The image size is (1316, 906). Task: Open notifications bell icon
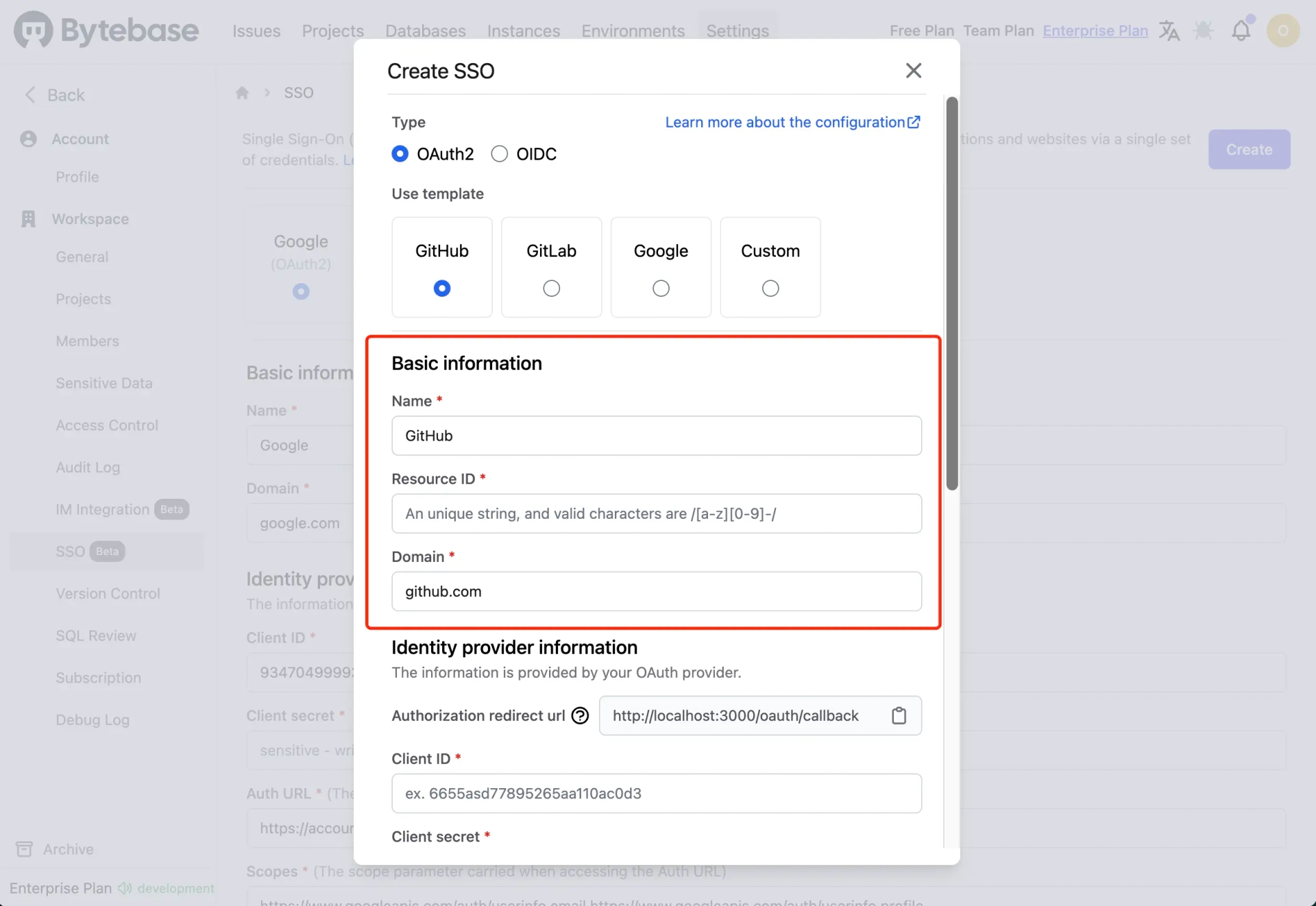1241,31
